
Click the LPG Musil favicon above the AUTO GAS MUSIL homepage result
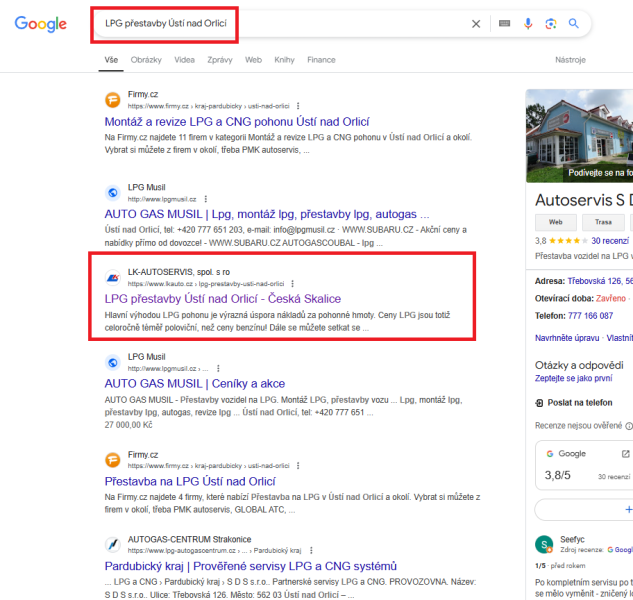coord(113,193)
